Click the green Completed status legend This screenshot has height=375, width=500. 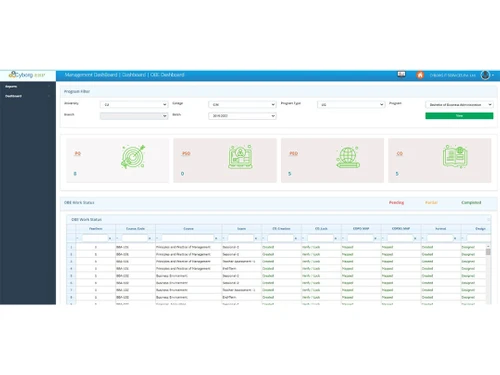coord(471,203)
